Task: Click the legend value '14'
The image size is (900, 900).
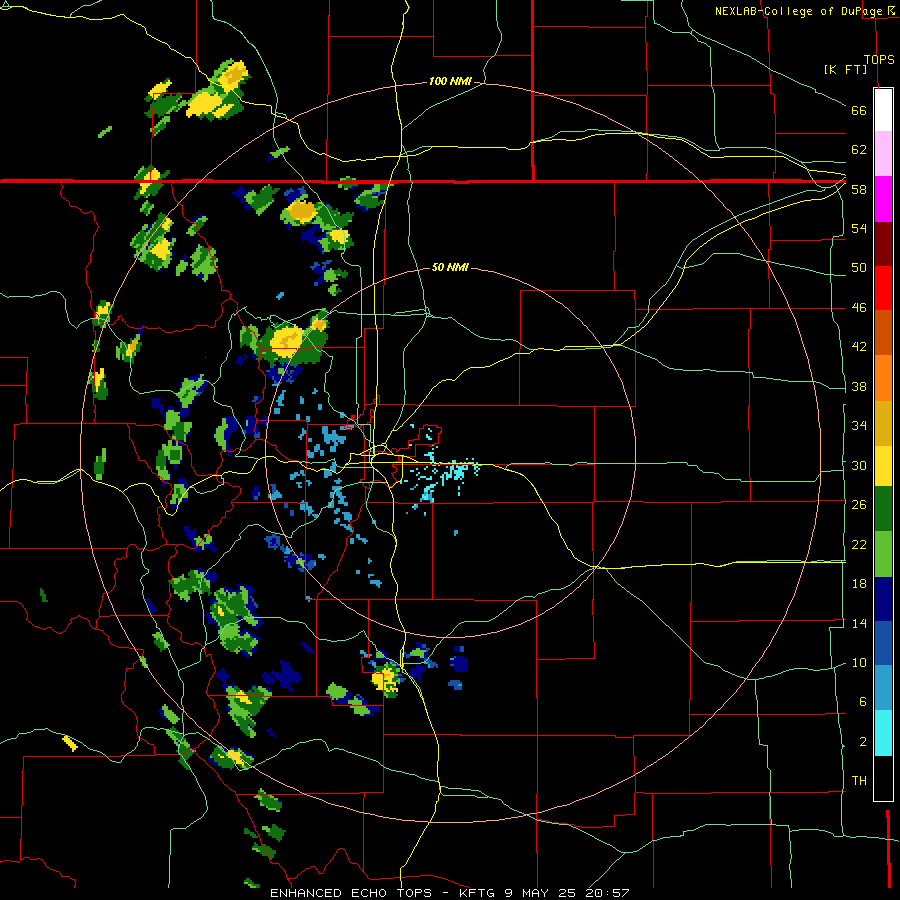Action: (859, 623)
